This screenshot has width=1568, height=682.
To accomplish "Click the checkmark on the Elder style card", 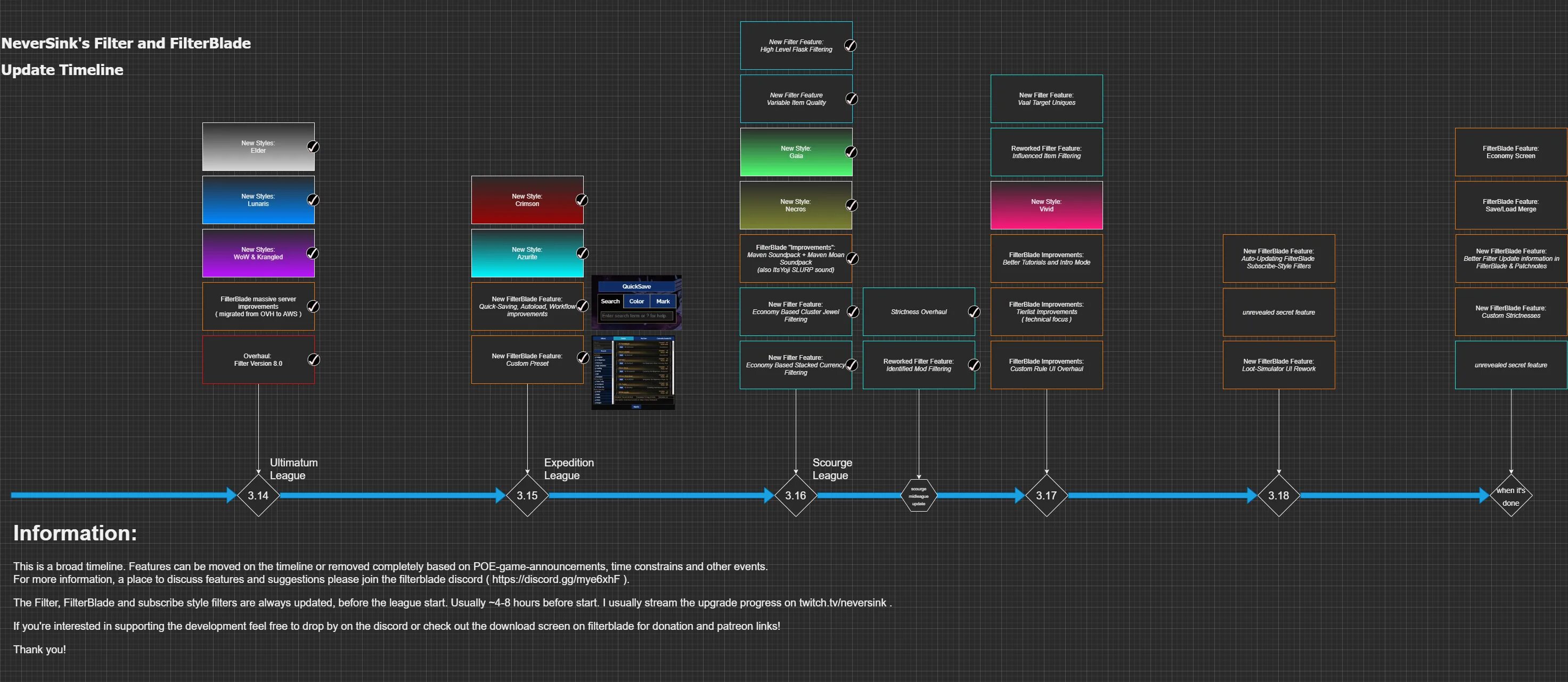I will tap(313, 146).
